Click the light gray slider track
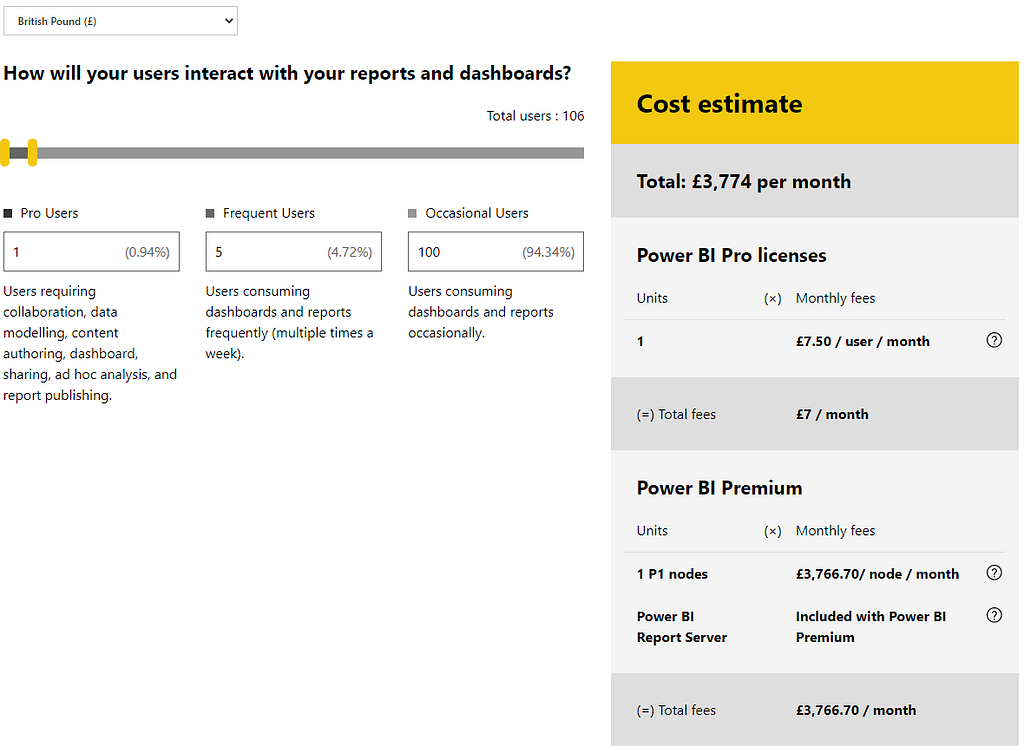 [x=310, y=153]
